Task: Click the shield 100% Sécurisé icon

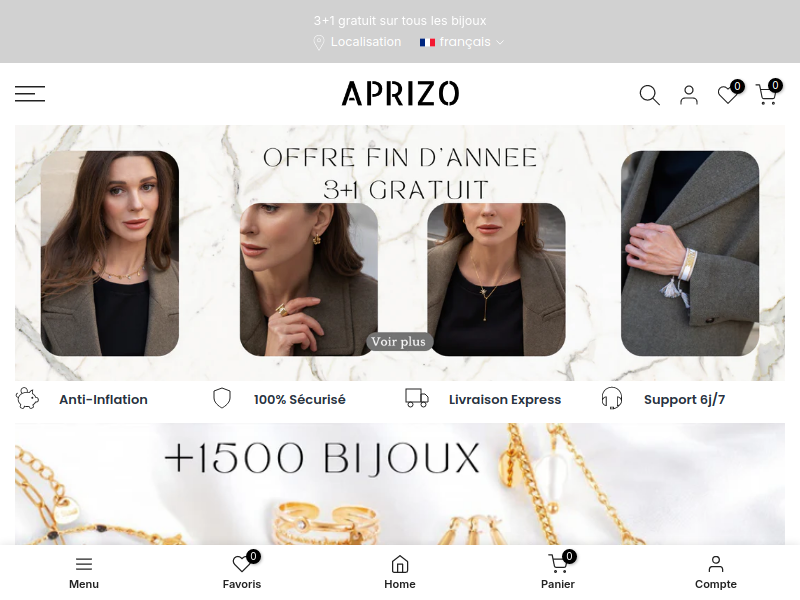Action: coord(222,398)
